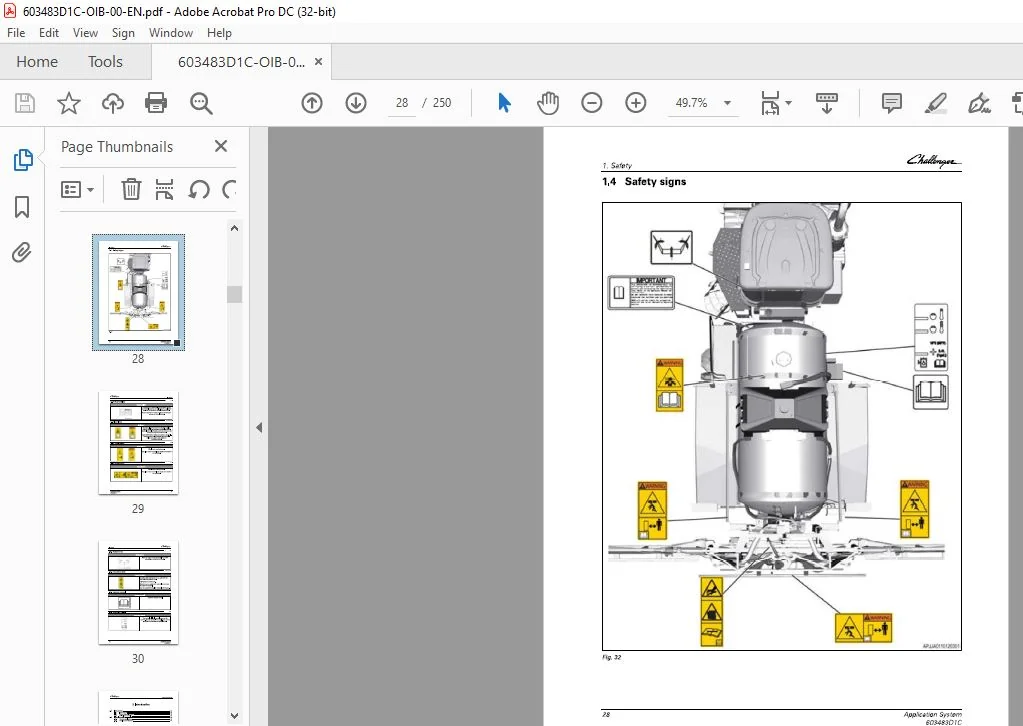
Task: Go to previous page arrow
Action: point(312,103)
